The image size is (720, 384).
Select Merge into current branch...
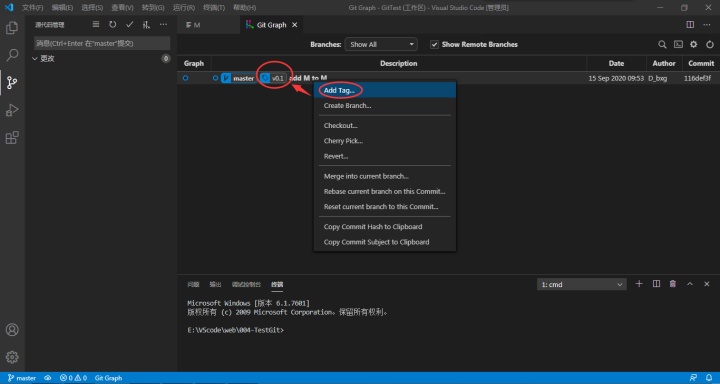(385, 176)
